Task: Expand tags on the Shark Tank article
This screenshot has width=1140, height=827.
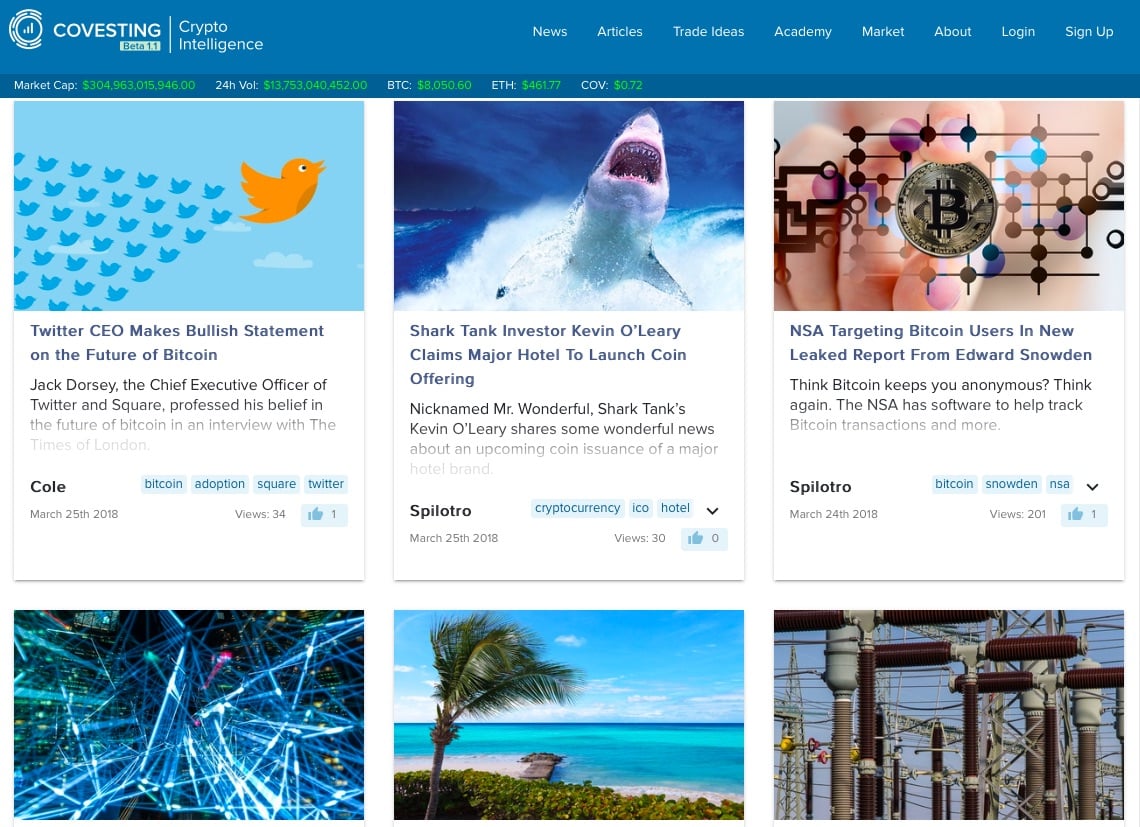Action: (x=712, y=510)
